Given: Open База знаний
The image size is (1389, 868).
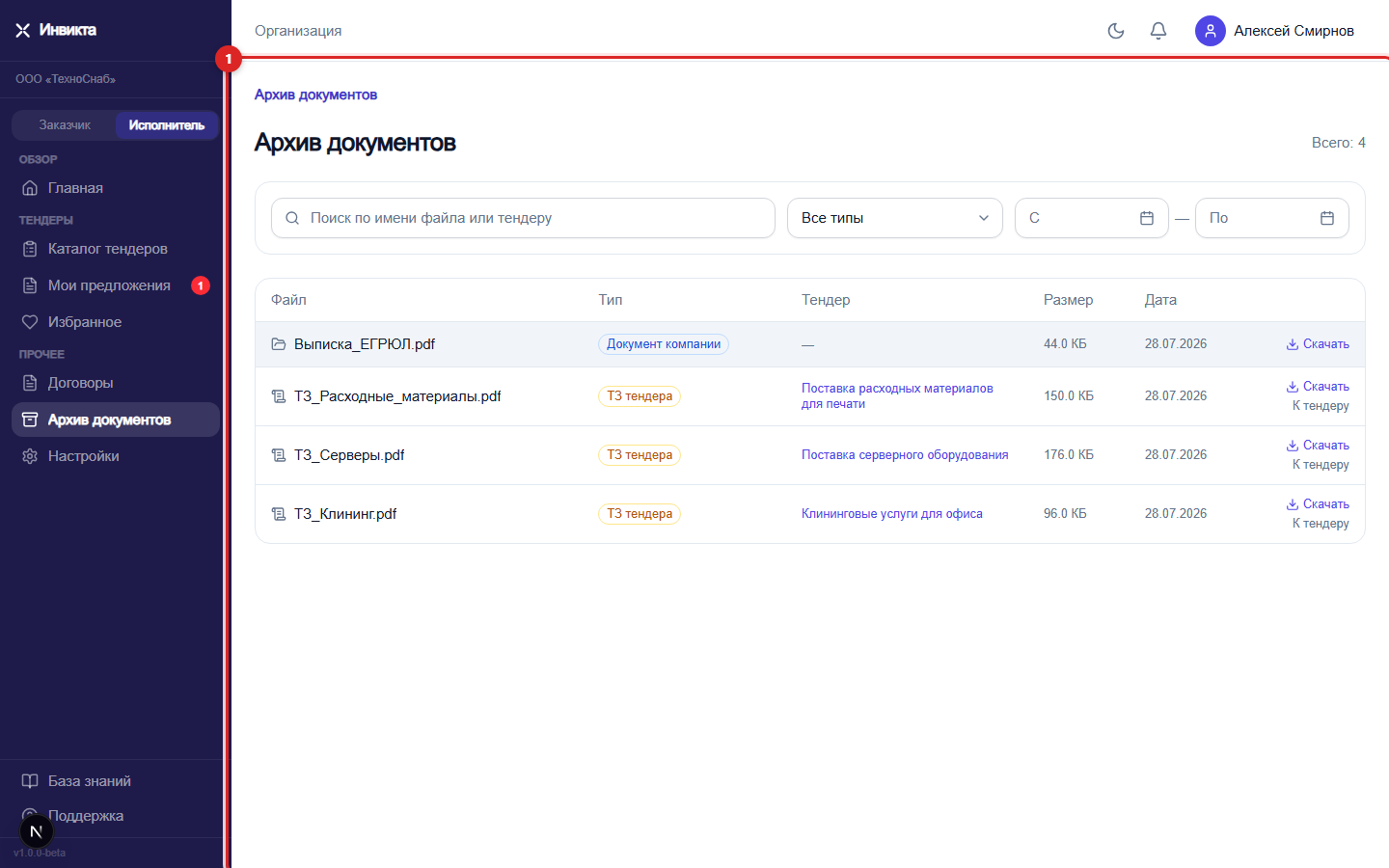Looking at the screenshot, I should pyautogui.click(x=116, y=781).
